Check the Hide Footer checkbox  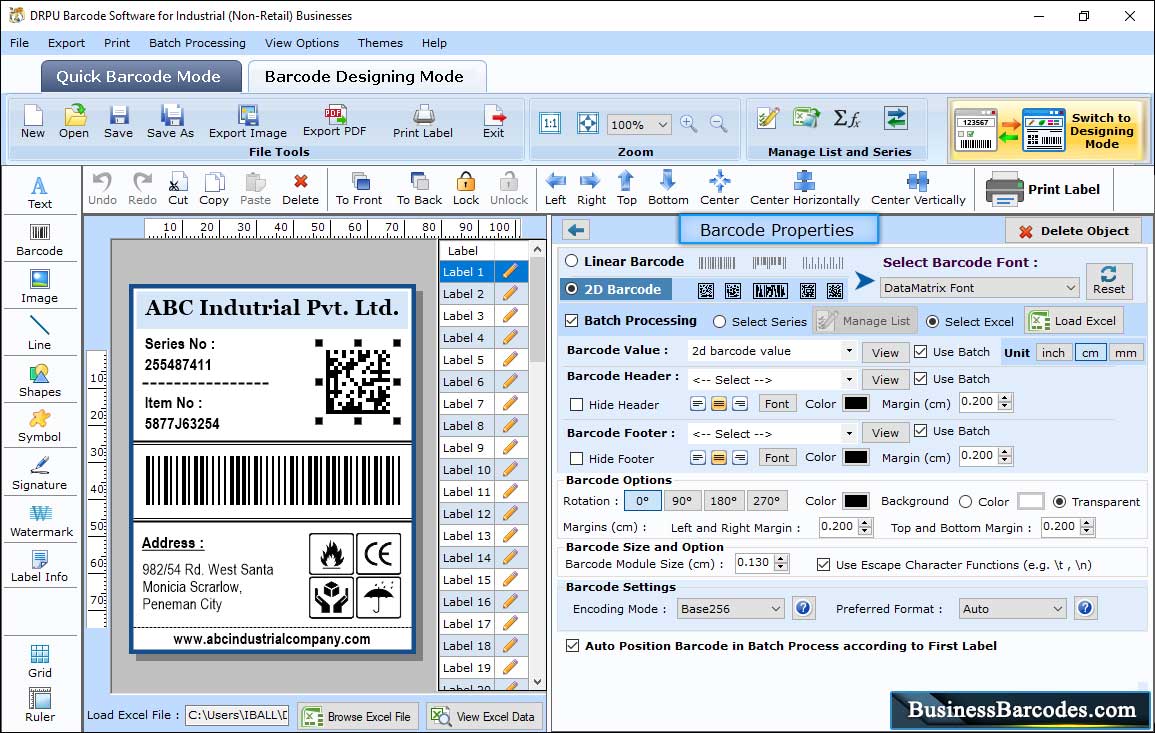click(577, 458)
